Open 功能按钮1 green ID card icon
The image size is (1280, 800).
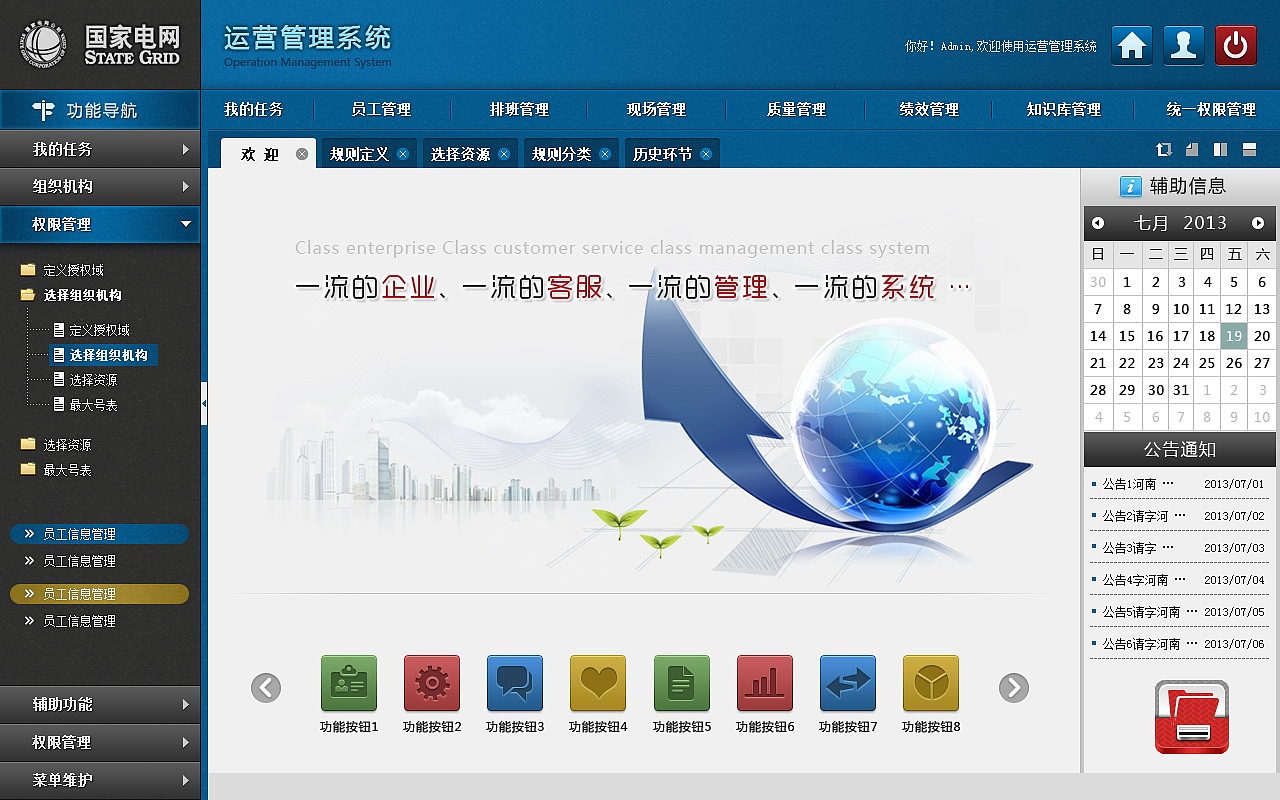pos(349,683)
